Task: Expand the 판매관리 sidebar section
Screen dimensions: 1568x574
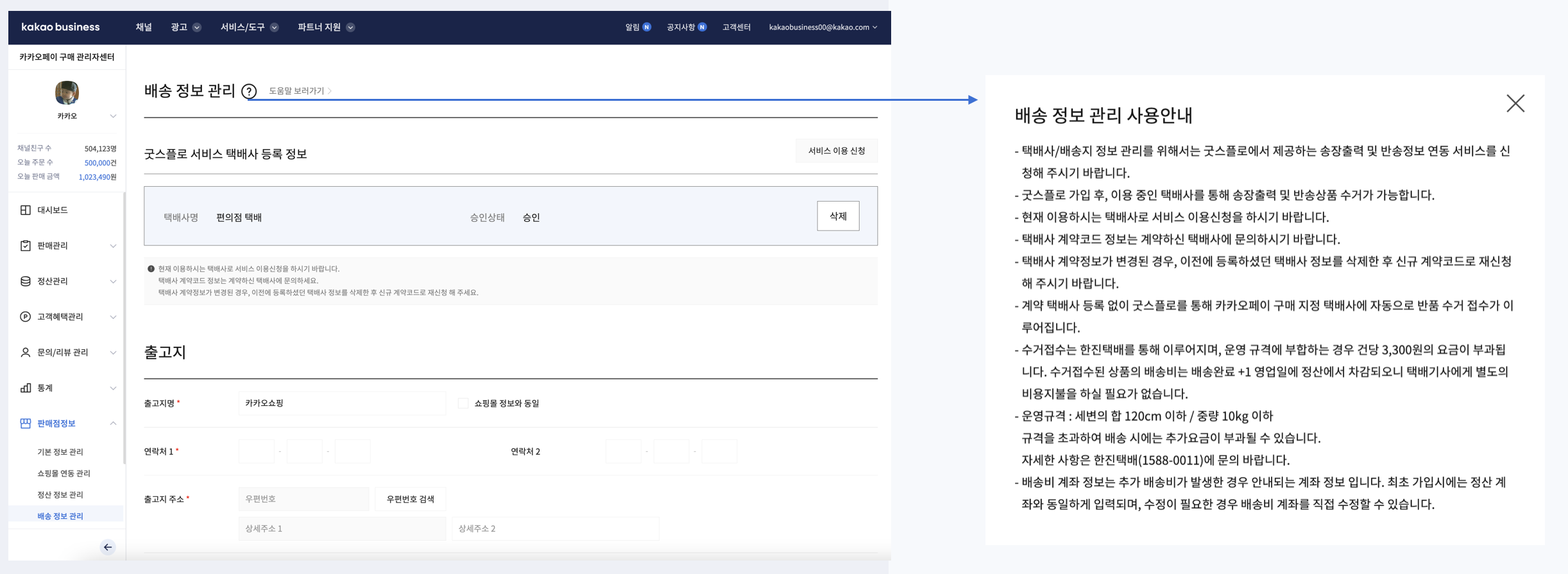Action: pos(113,246)
